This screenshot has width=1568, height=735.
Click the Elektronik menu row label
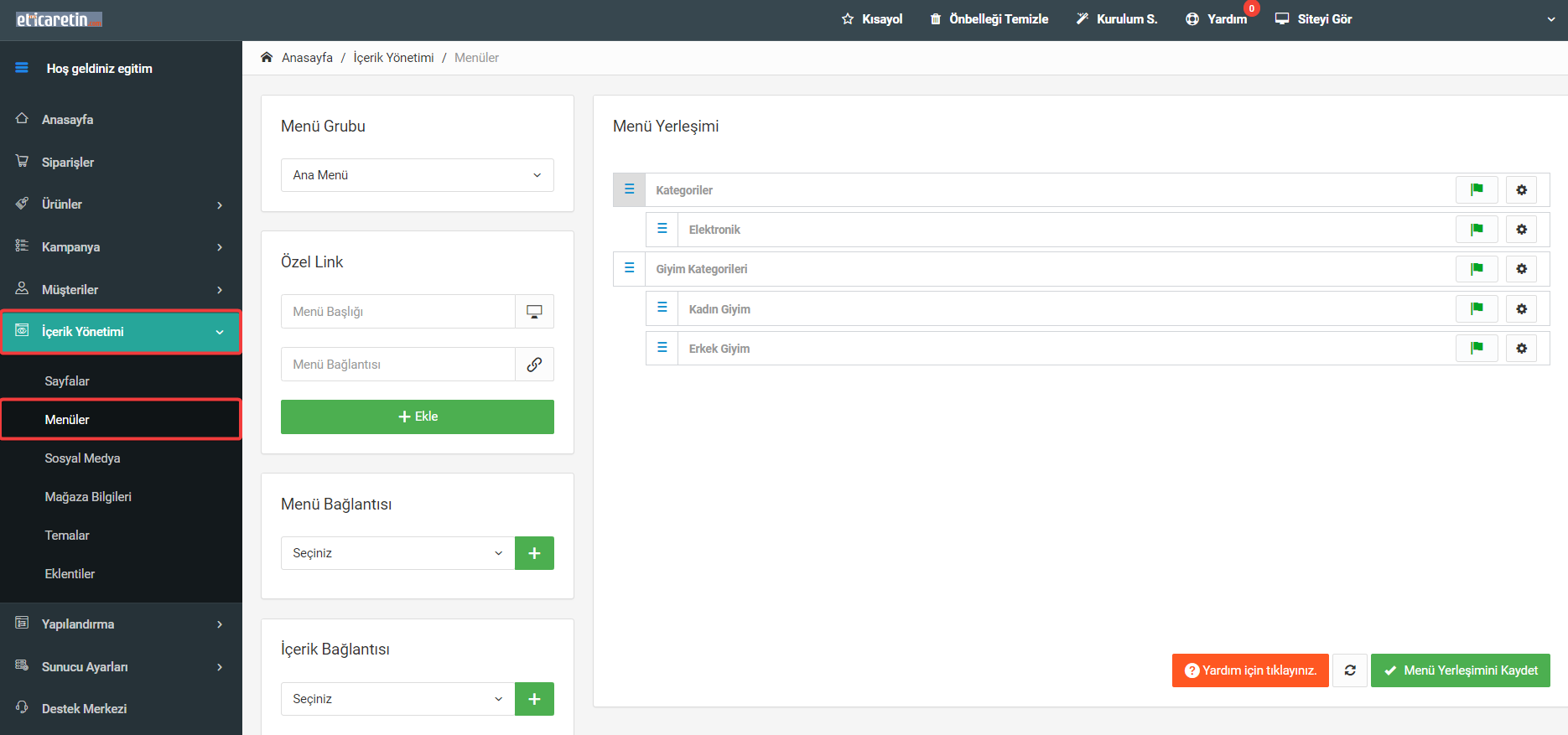(714, 230)
